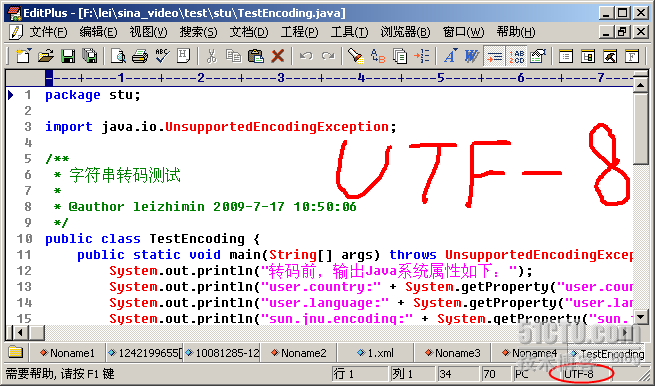Click the vertical scrollbar down arrow

pos(640,317)
